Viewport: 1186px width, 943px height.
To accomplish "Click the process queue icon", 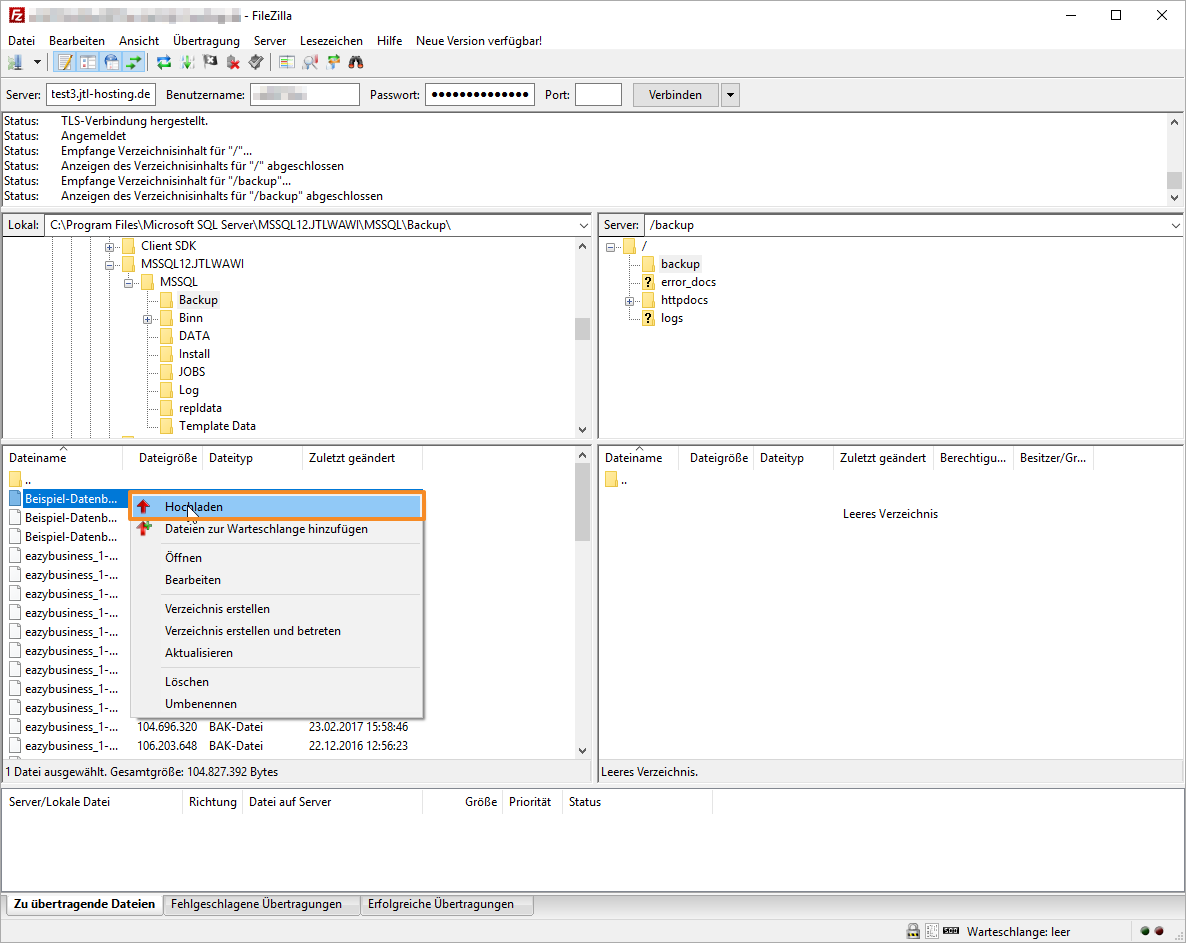I will point(187,63).
